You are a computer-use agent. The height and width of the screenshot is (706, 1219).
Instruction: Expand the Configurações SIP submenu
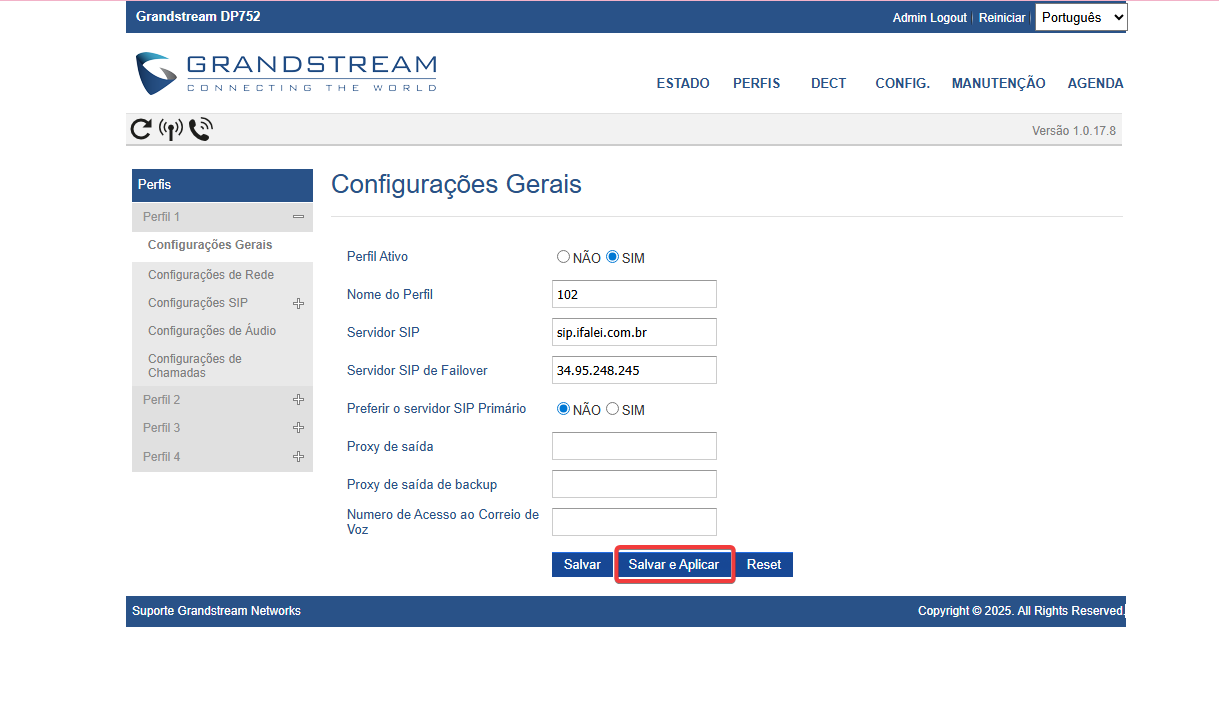click(298, 303)
